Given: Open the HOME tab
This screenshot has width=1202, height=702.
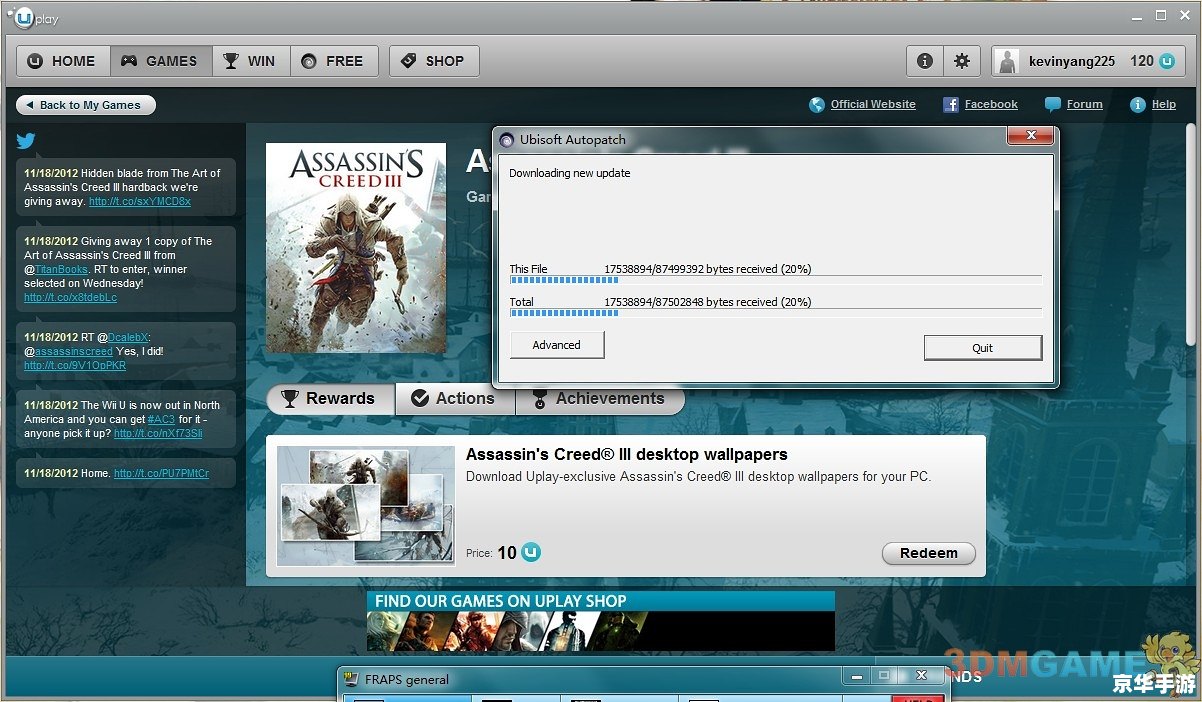Looking at the screenshot, I should tap(64, 61).
